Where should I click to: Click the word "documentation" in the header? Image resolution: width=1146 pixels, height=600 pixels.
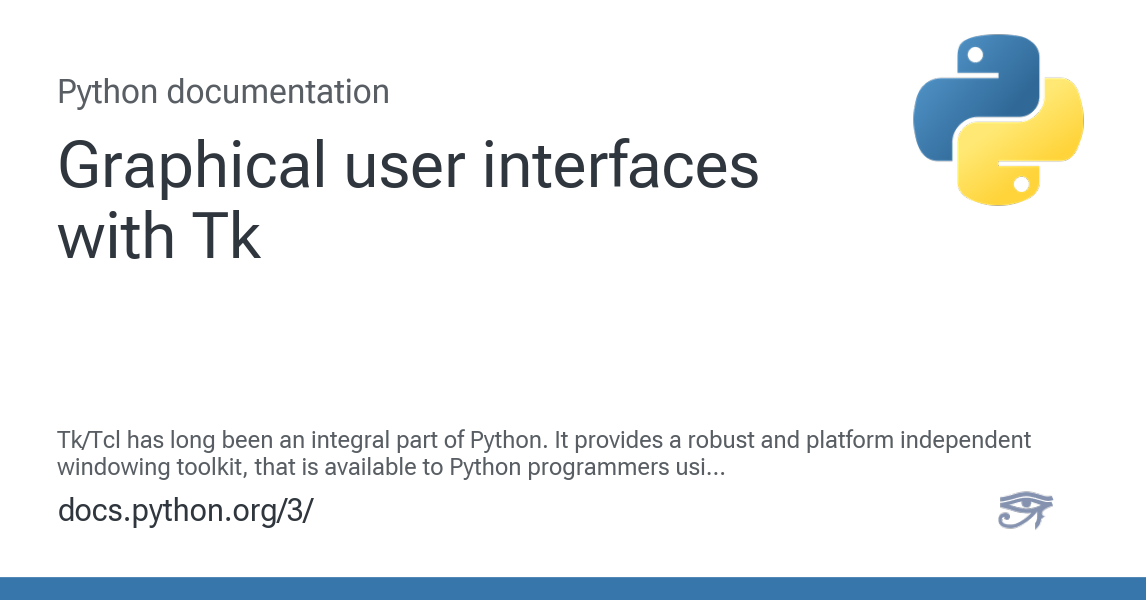[x=277, y=92]
